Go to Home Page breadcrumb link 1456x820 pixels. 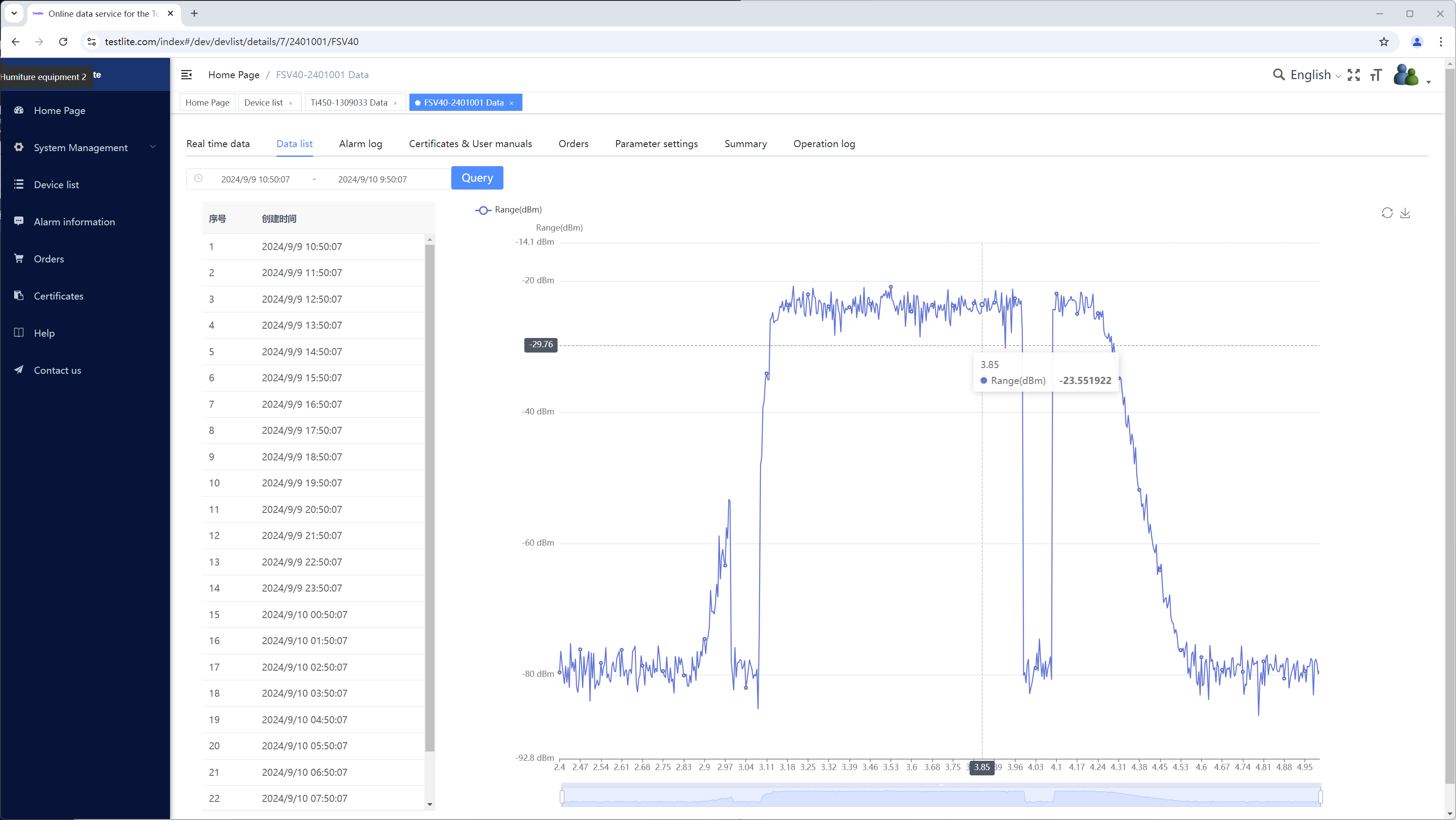pyautogui.click(x=234, y=75)
